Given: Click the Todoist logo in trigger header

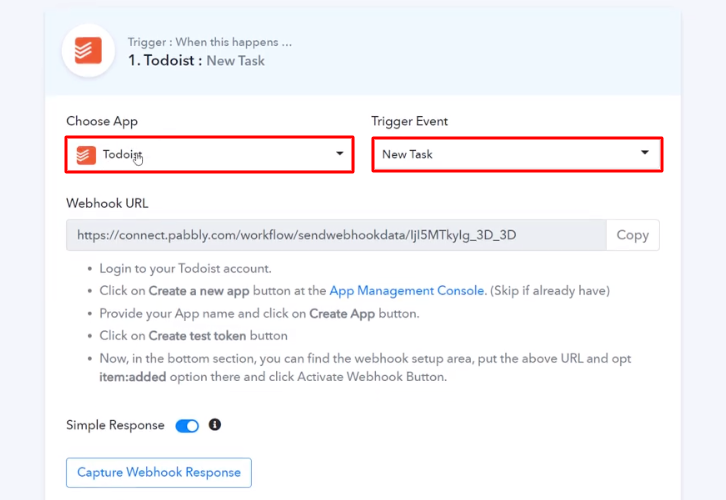Looking at the screenshot, I should pyautogui.click(x=88, y=50).
